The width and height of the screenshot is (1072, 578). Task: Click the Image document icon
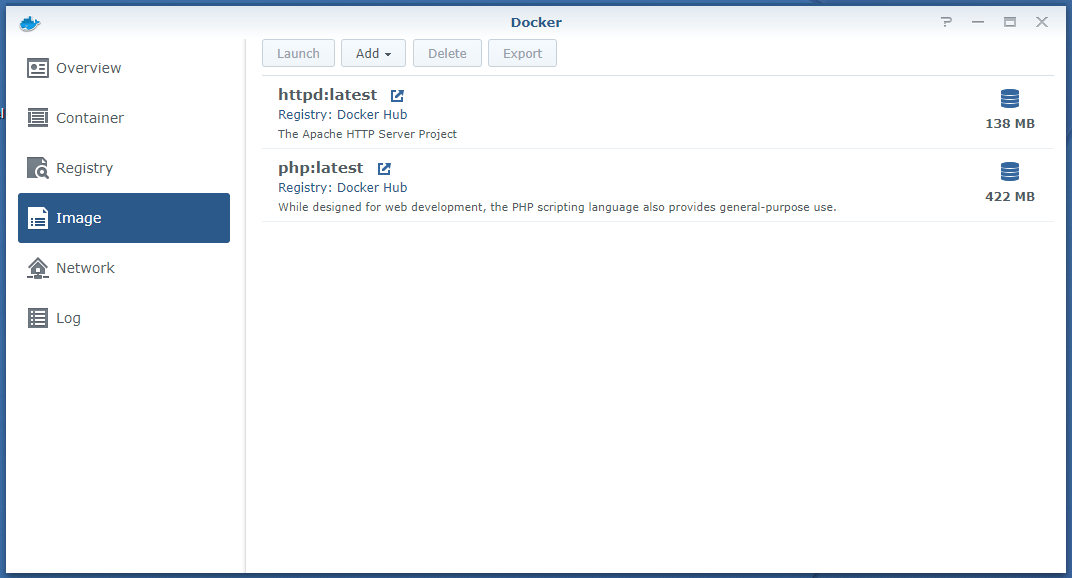coord(38,218)
